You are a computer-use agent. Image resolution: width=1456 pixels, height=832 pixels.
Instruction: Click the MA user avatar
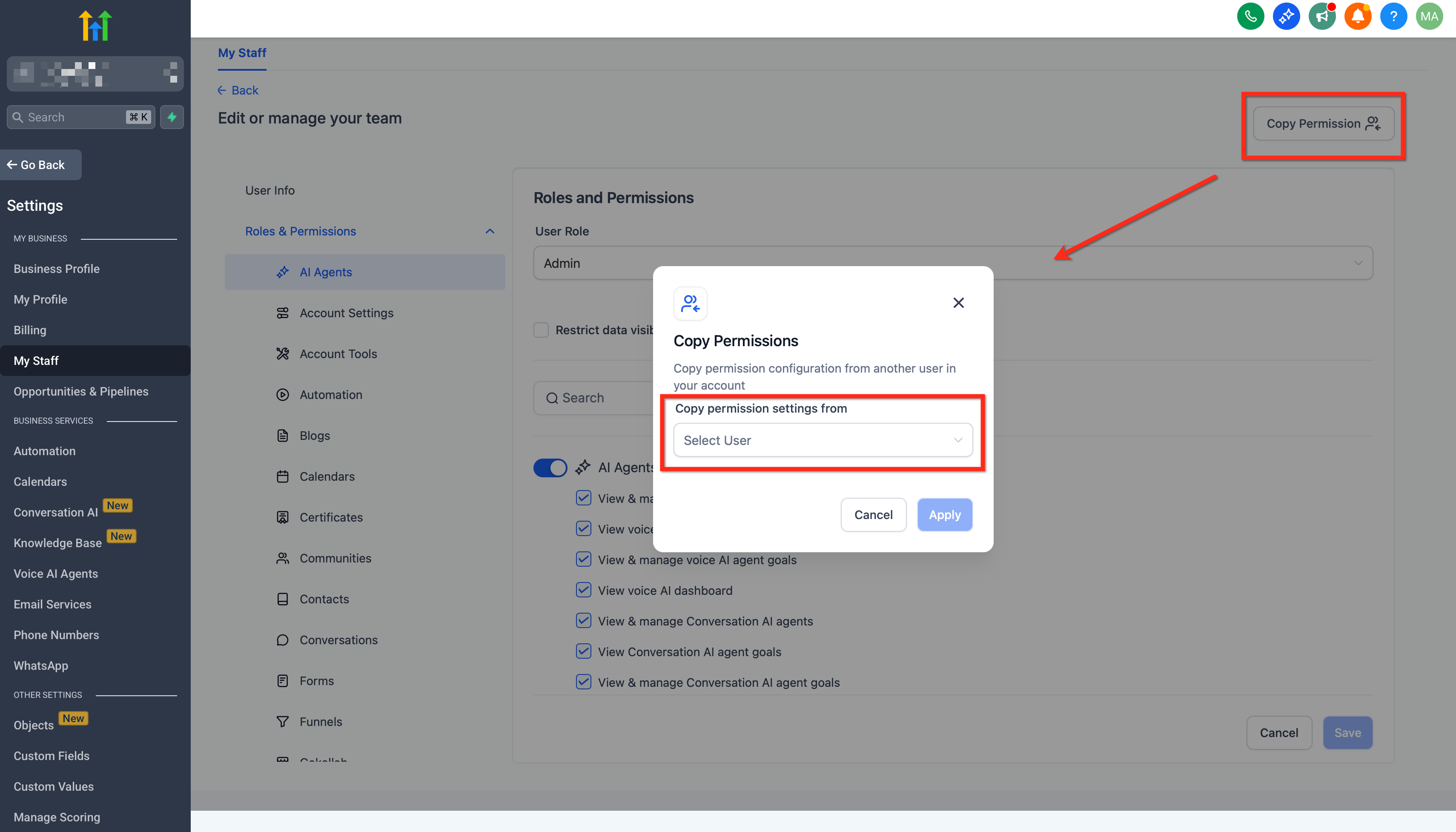coord(1429,17)
